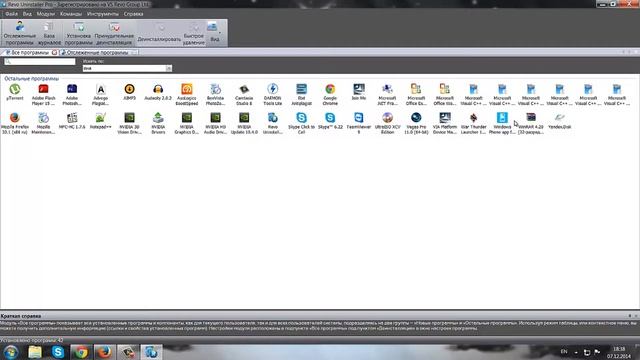The height and width of the screenshot is (360, 640).
Task: Select the Yandex.Disk program icon
Action: click(560, 118)
